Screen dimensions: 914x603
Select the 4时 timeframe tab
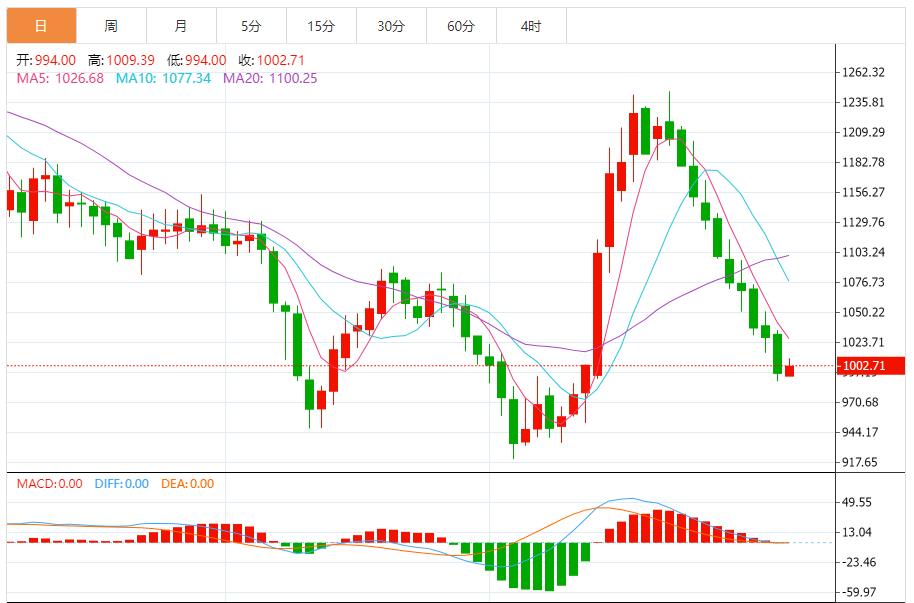[531, 26]
